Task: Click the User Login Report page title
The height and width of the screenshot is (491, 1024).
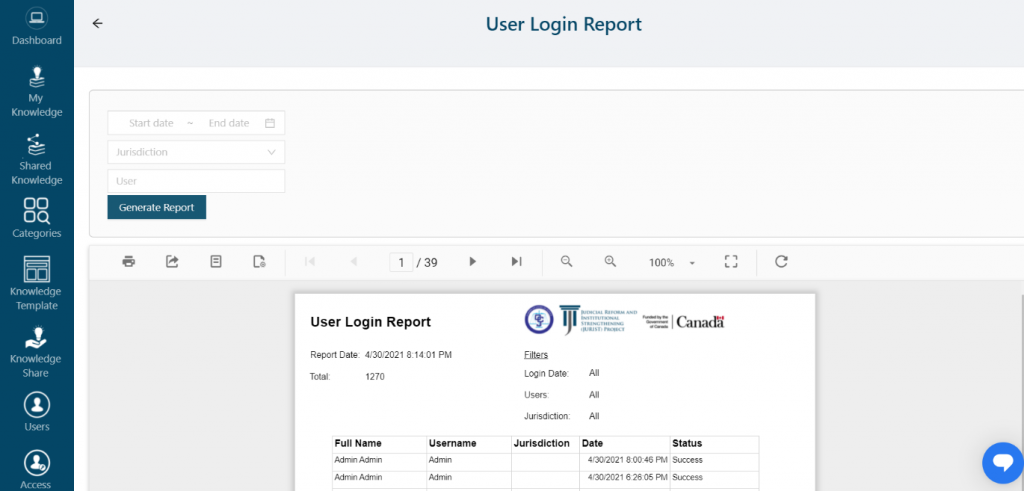Action: pyautogui.click(x=564, y=24)
